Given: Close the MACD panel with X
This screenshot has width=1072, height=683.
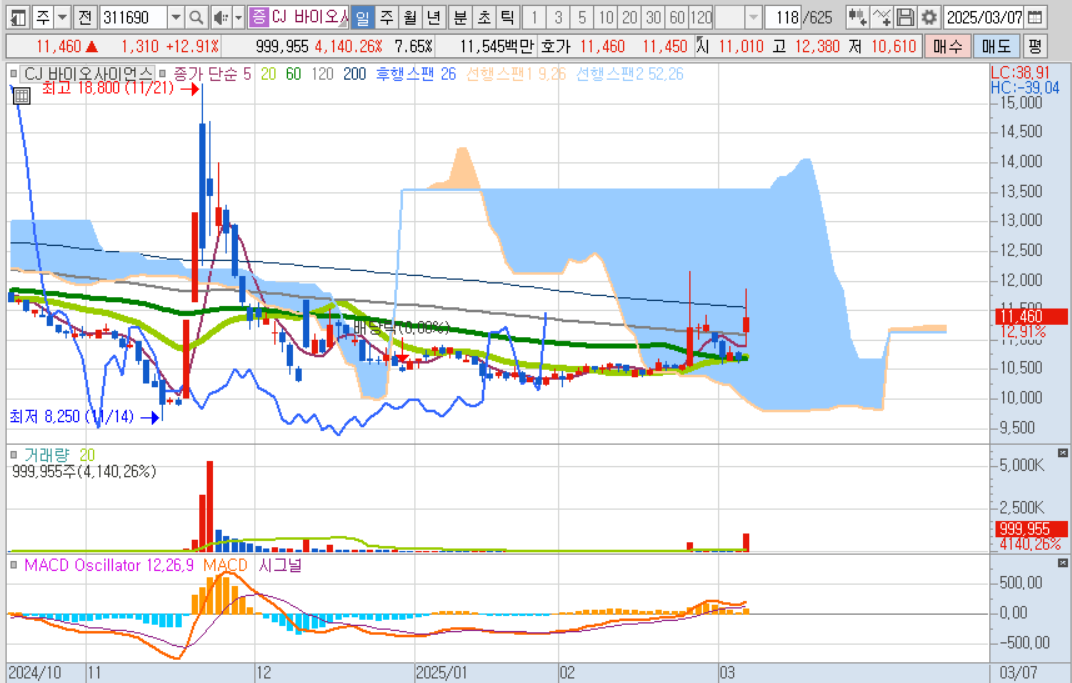Looking at the screenshot, I should pyautogui.click(x=1062, y=563).
